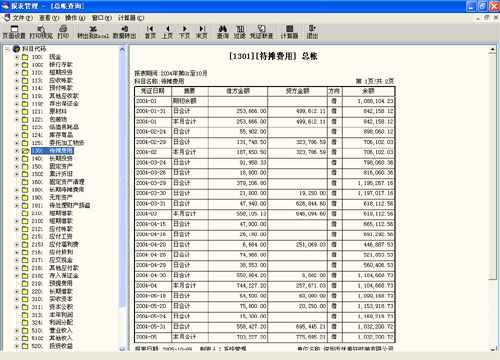This screenshot has width=500, height=360.
Task: Open 打印预览 print preview
Action: pos(41,32)
